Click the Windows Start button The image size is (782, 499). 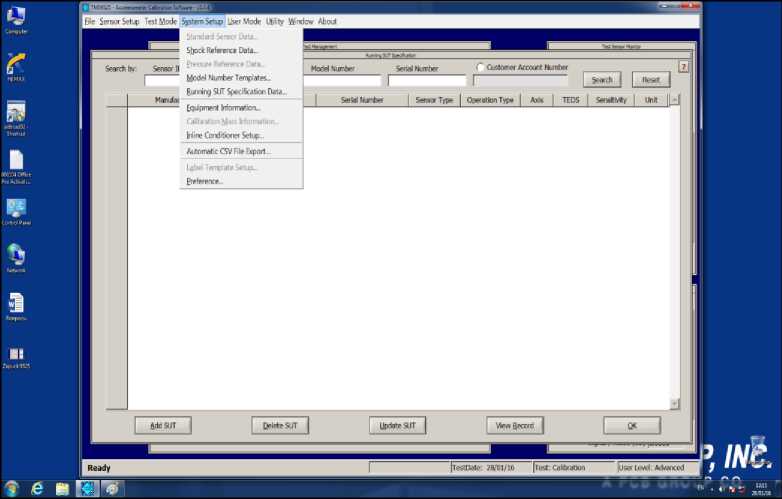[x=11, y=488]
